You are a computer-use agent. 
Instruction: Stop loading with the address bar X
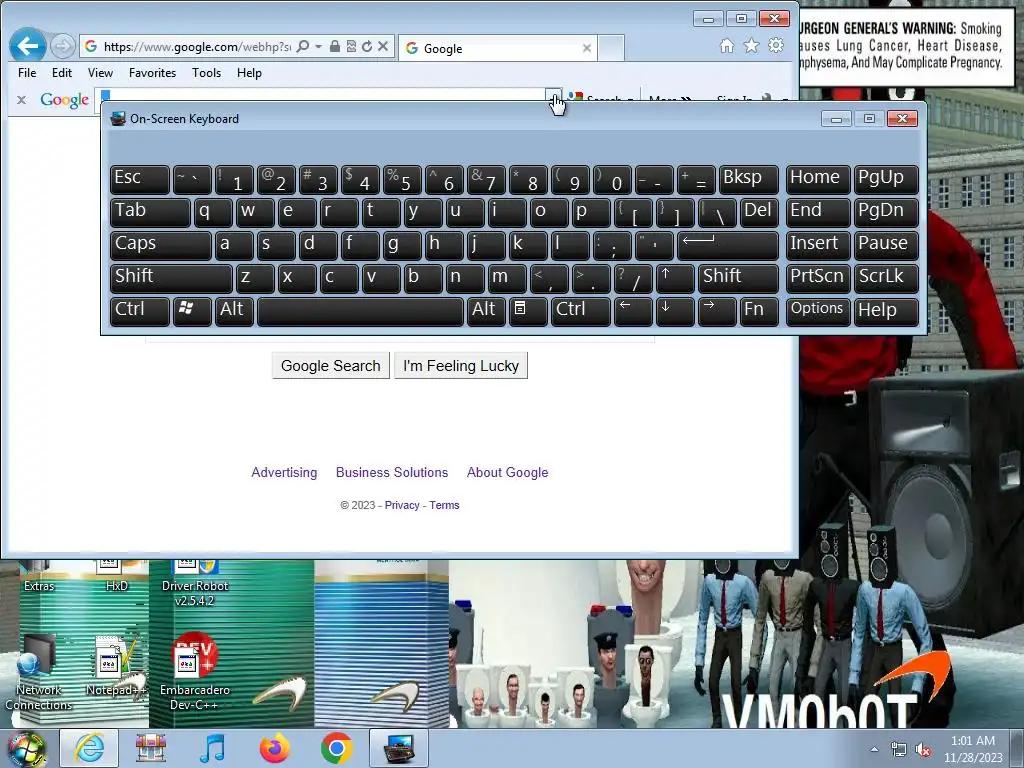click(x=383, y=46)
